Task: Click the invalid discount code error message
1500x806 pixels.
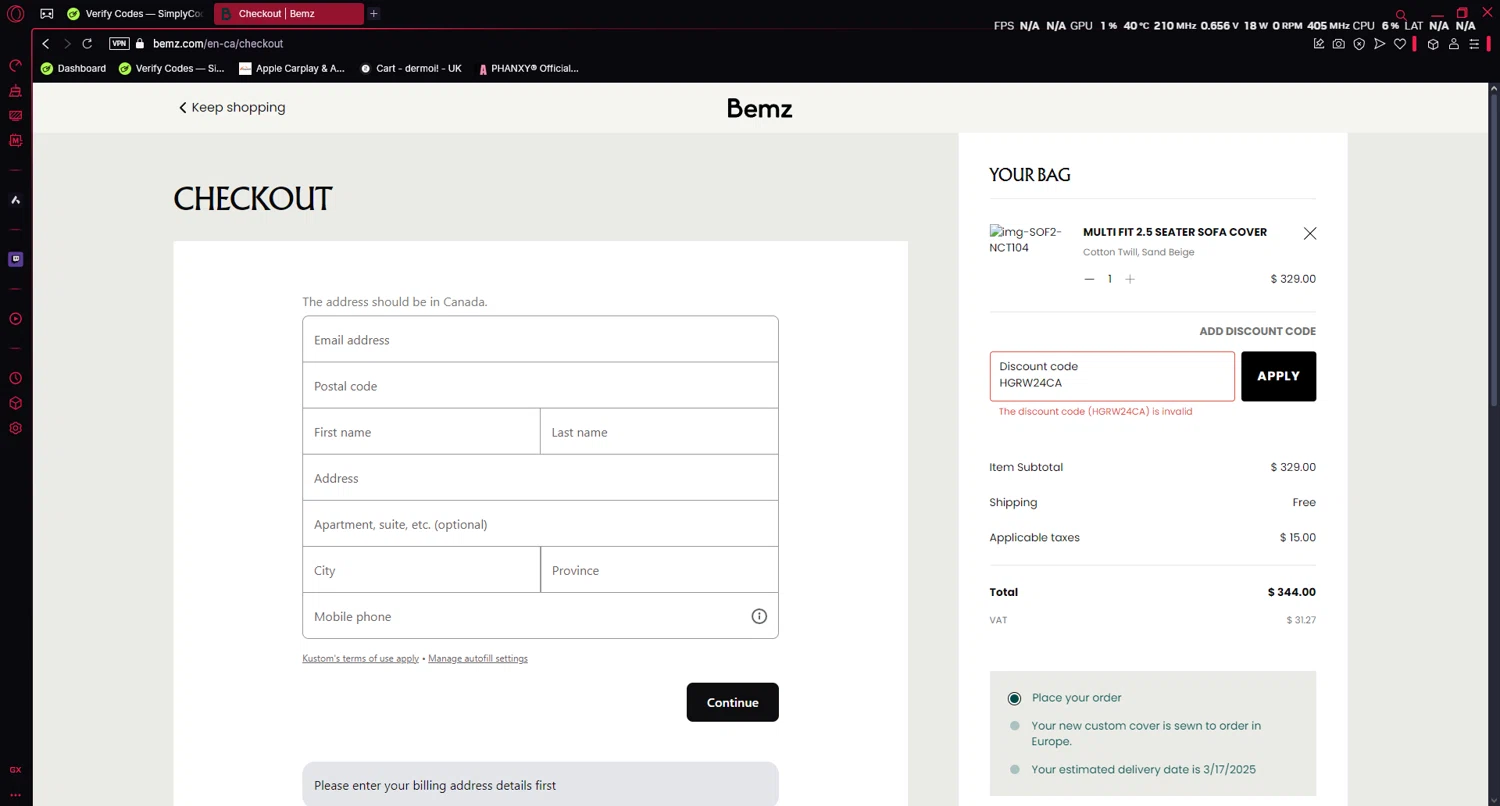Action: [x=1095, y=411]
